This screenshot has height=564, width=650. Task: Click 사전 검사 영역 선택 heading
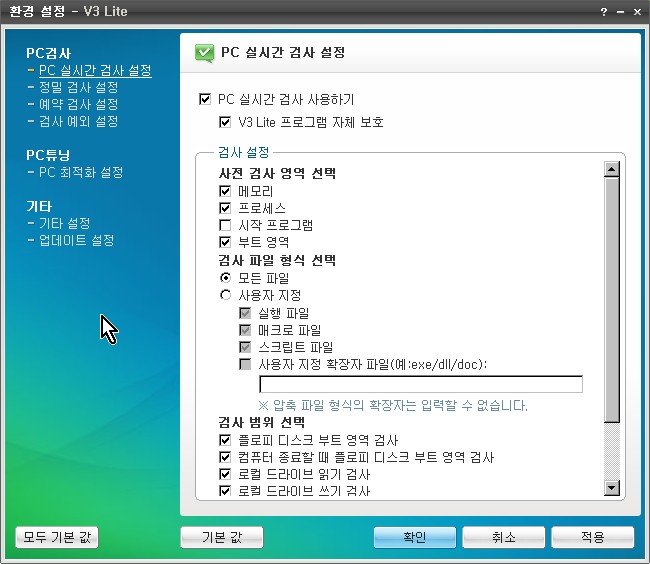click(x=277, y=173)
